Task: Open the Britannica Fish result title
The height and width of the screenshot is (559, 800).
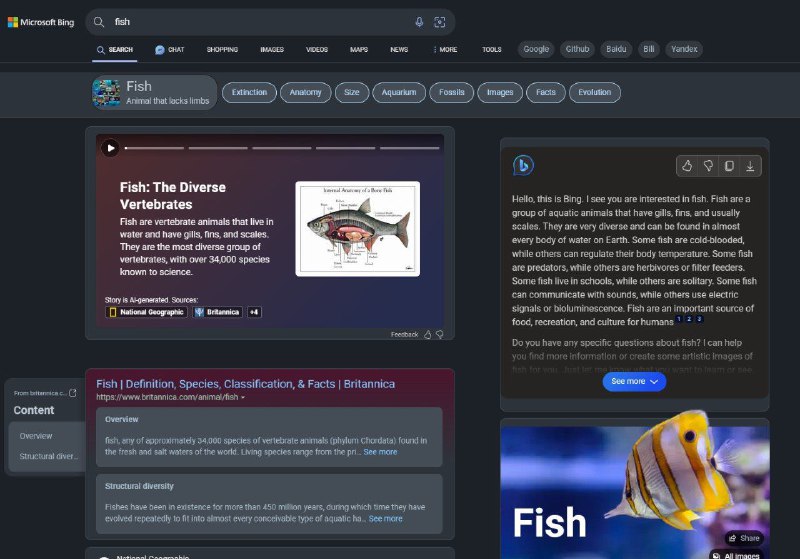Action: point(245,383)
